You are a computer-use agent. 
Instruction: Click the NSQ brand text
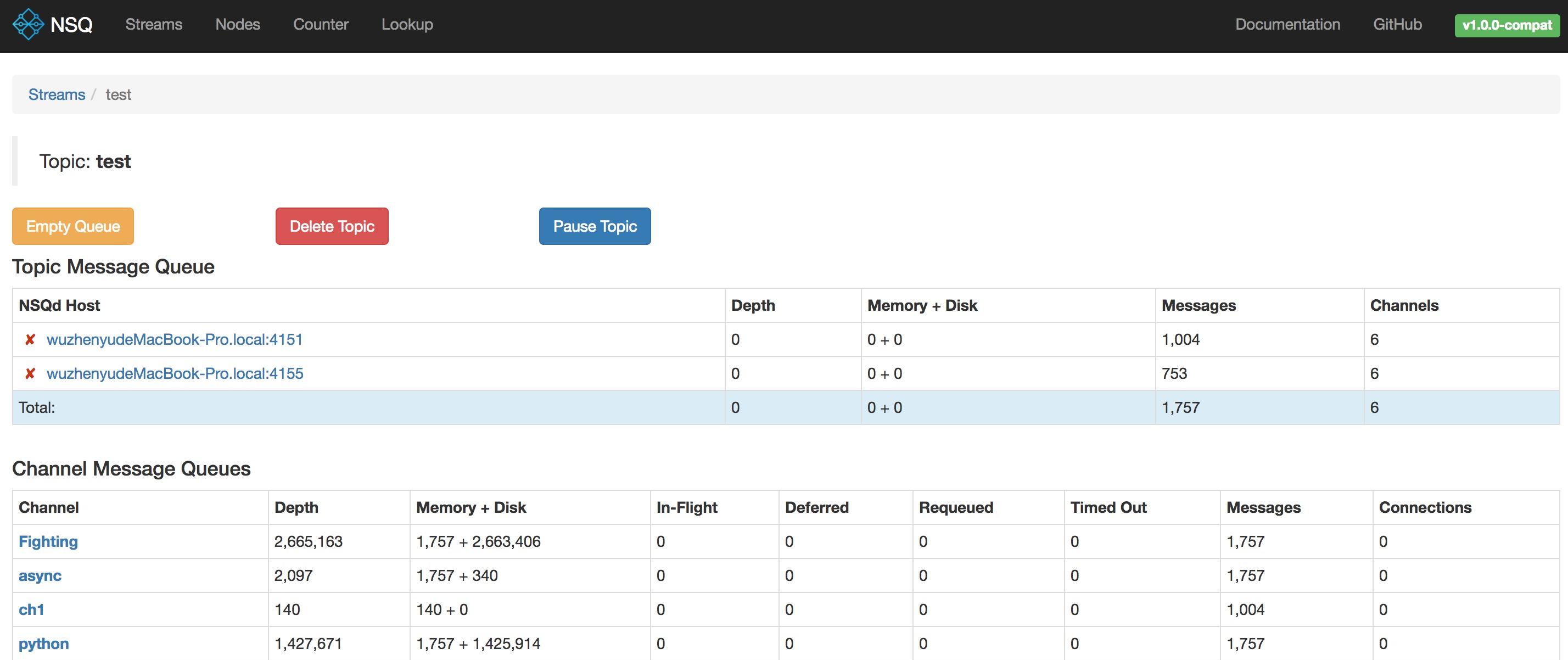point(71,25)
